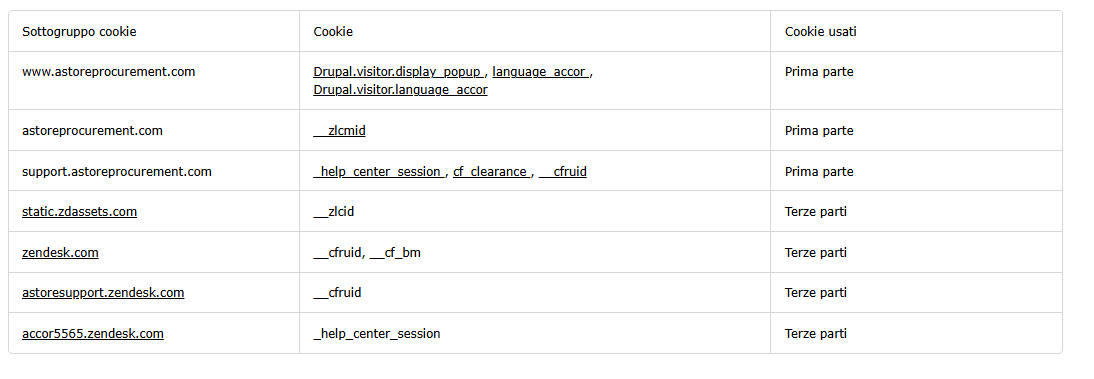Click the underlined __cfruid link
Viewport: 1094px width, 379px height.
click(x=562, y=172)
